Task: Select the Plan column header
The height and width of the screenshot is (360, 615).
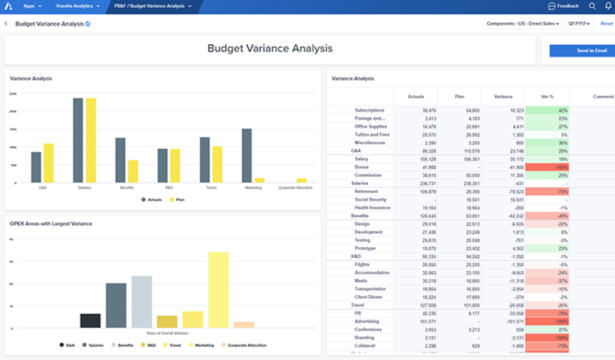Action: click(459, 96)
